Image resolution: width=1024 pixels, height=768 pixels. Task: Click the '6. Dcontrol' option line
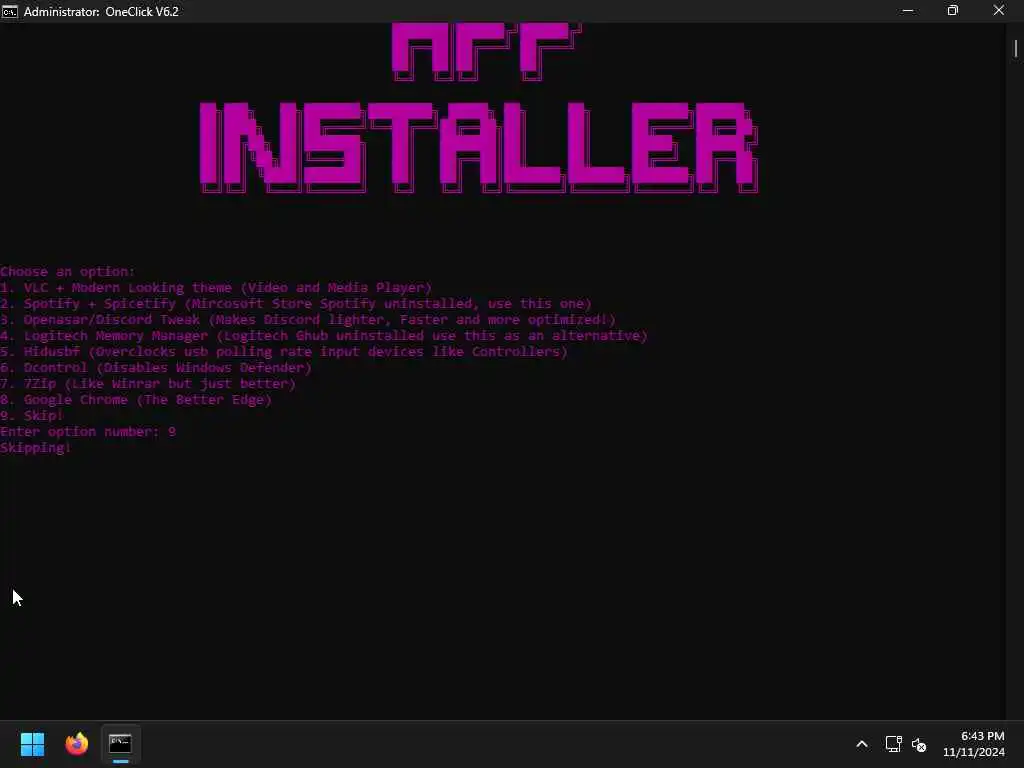(156, 368)
